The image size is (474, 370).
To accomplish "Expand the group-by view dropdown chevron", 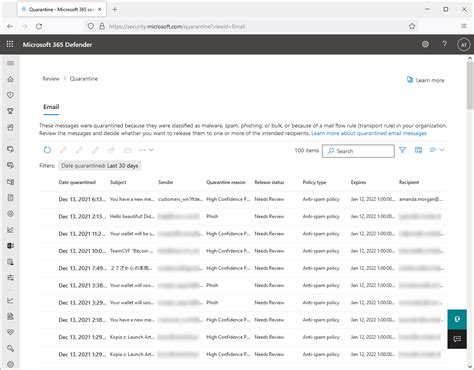I will click(442, 150).
